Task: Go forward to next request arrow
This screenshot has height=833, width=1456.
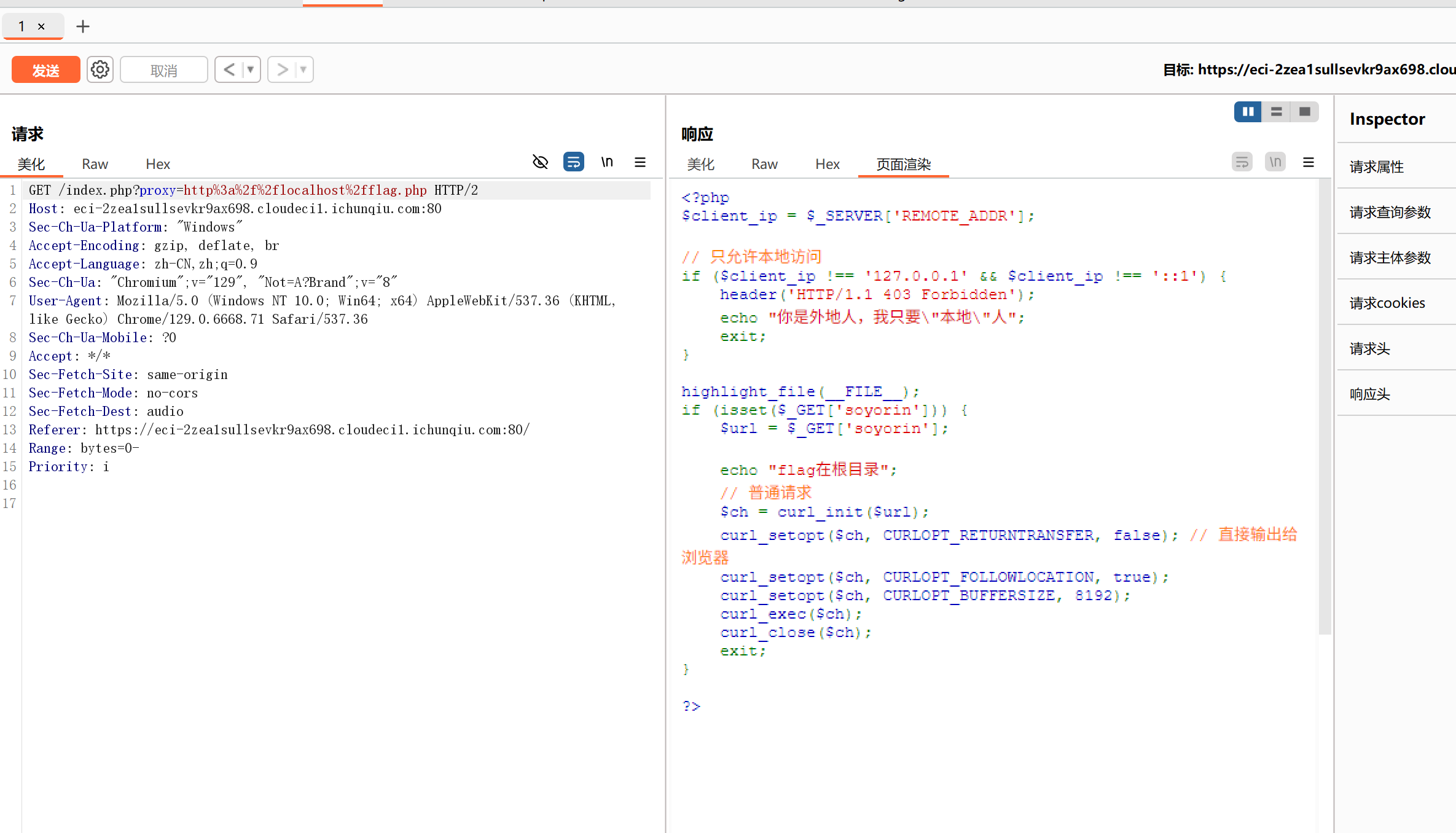Action: click(x=282, y=69)
